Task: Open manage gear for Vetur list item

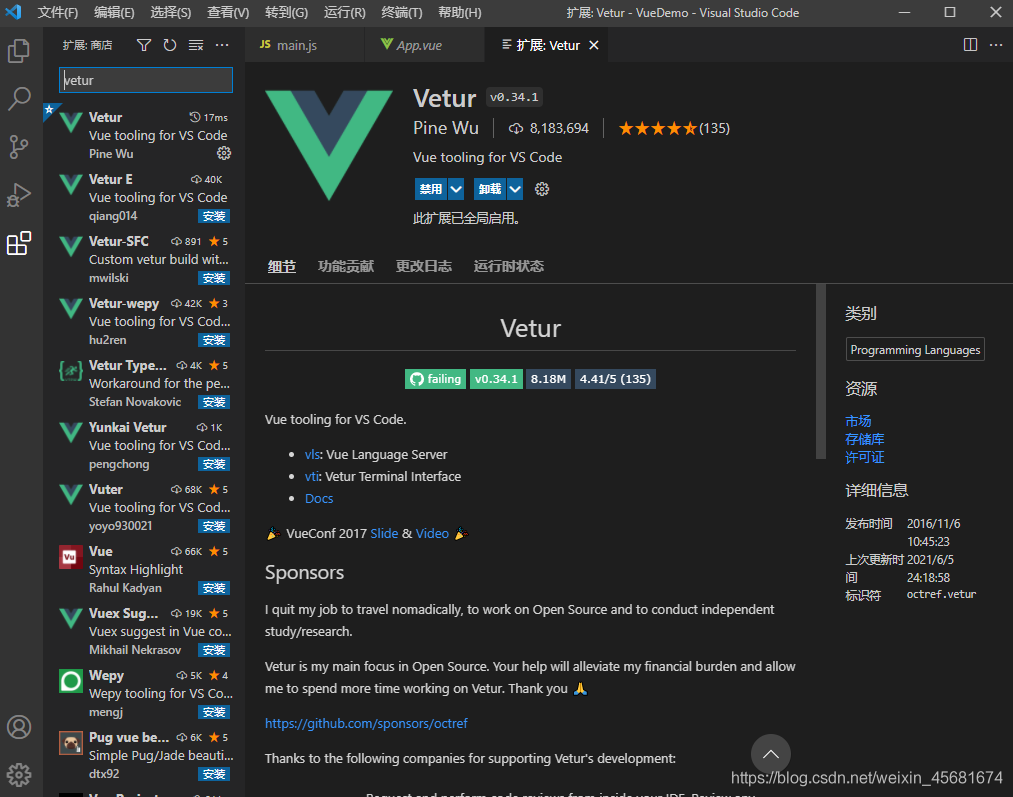Action: pos(224,153)
